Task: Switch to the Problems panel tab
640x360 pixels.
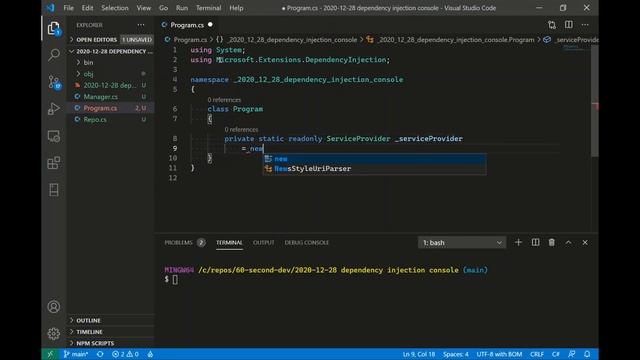Action: 178,242
